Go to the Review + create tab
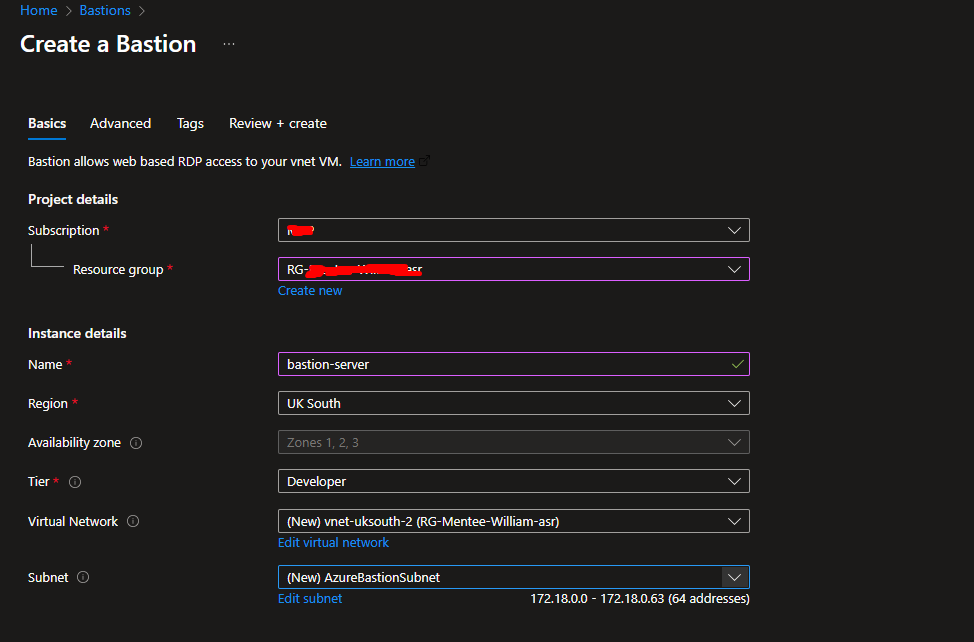Viewport: 974px width, 642px height. 277,123
